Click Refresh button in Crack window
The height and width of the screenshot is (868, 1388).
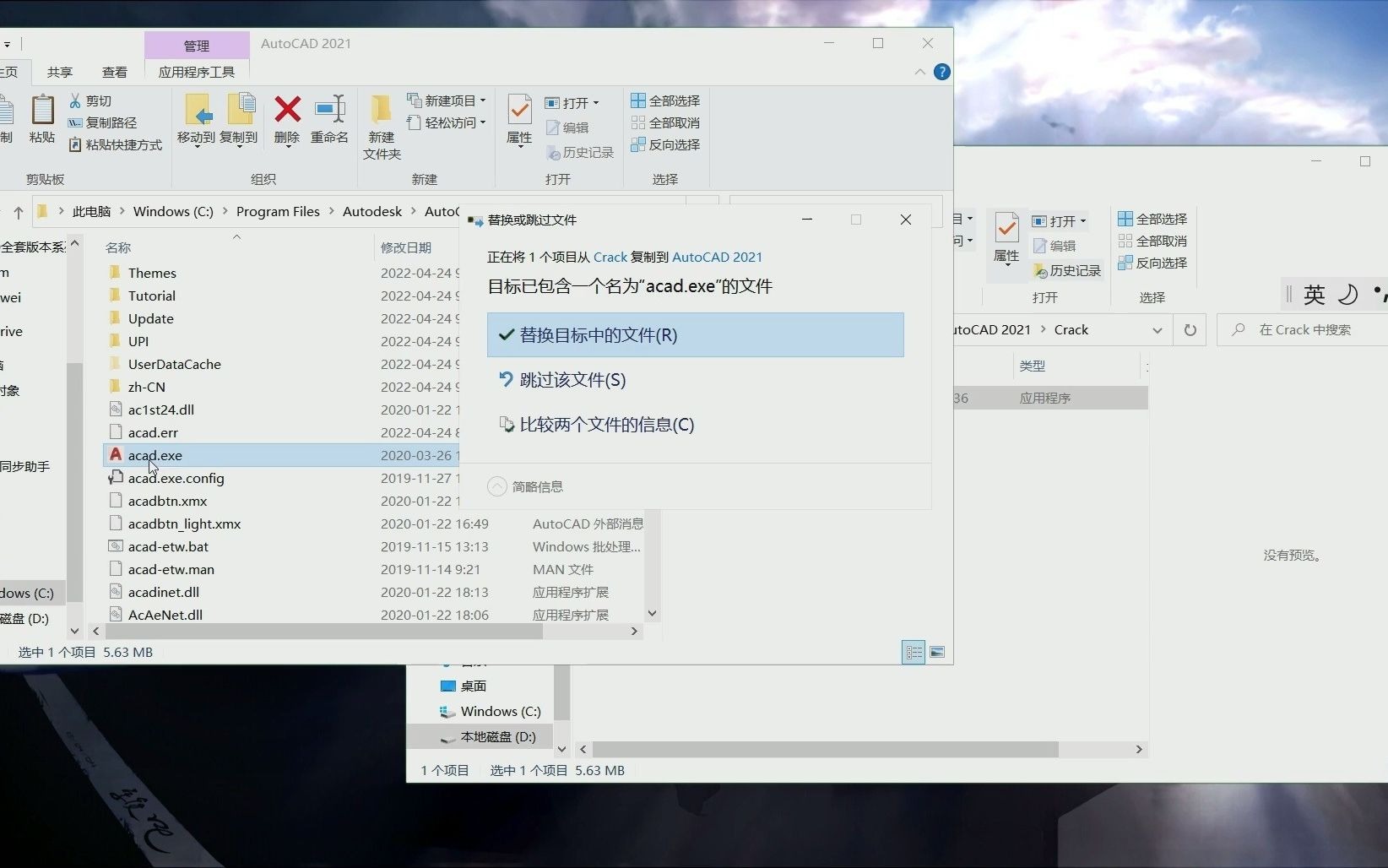1190,330
